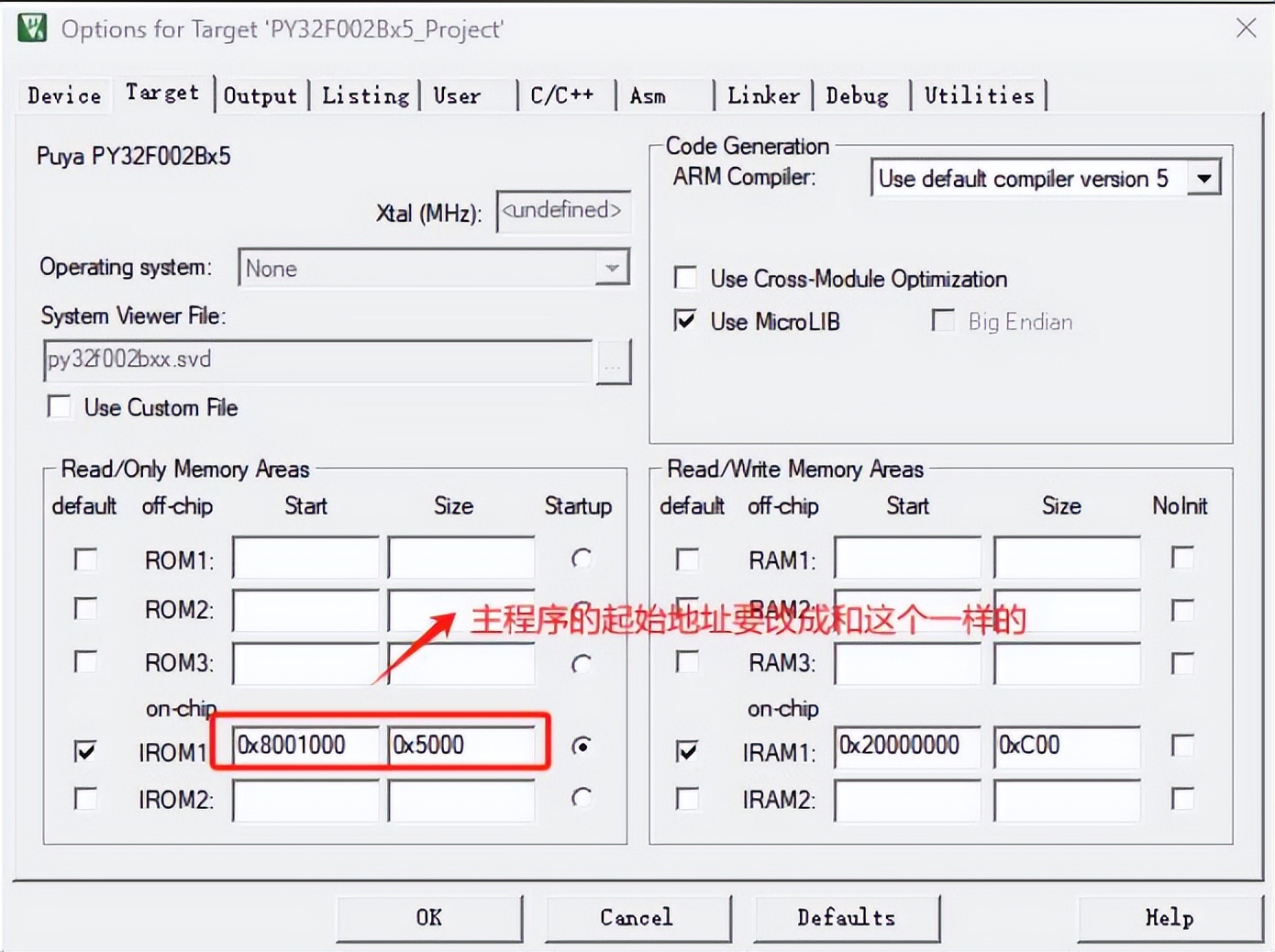
Task: Click the RAM3 Start address field
Action: (908, 664)
